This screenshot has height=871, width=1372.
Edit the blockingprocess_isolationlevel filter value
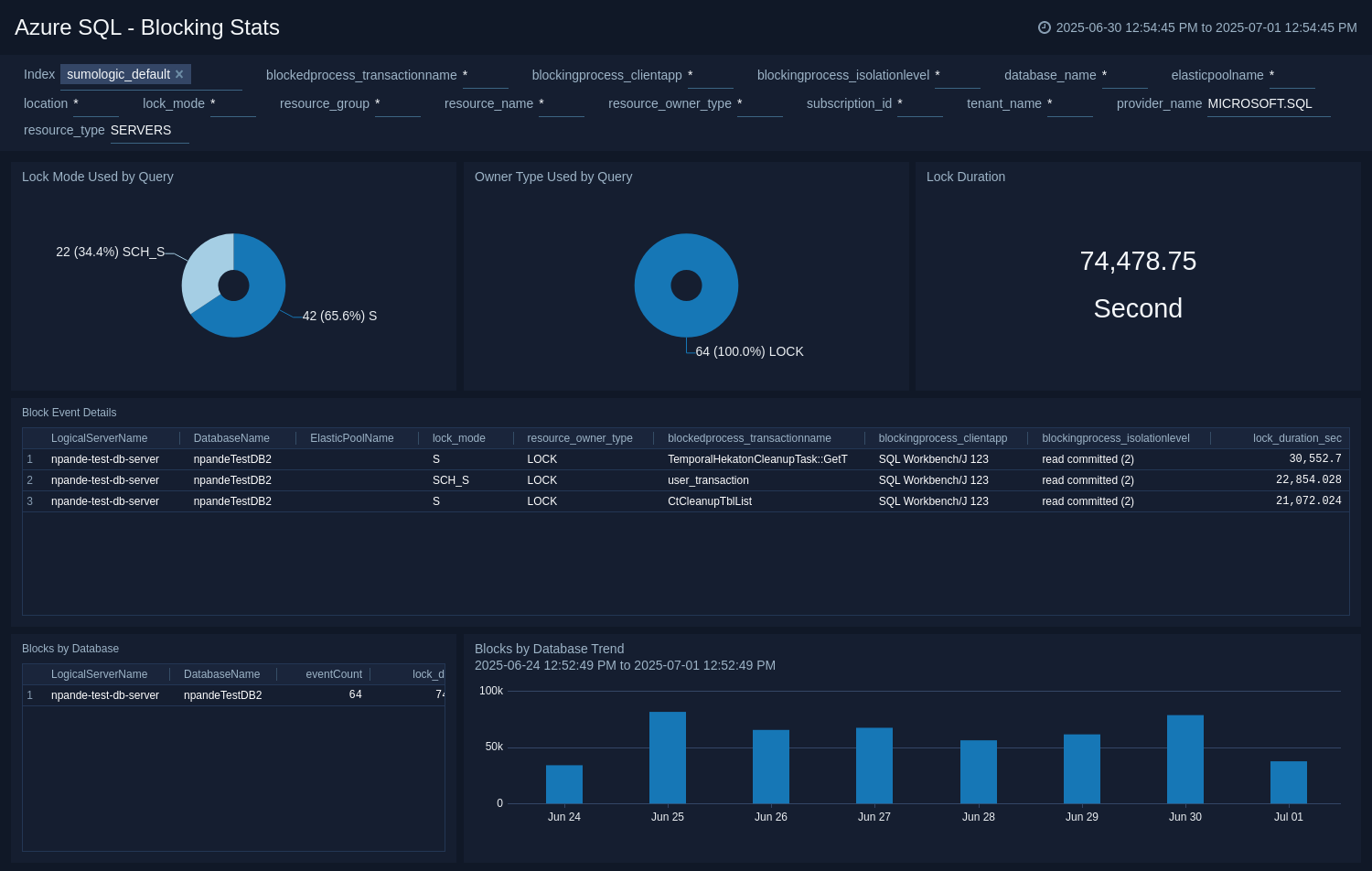(957, 76)
